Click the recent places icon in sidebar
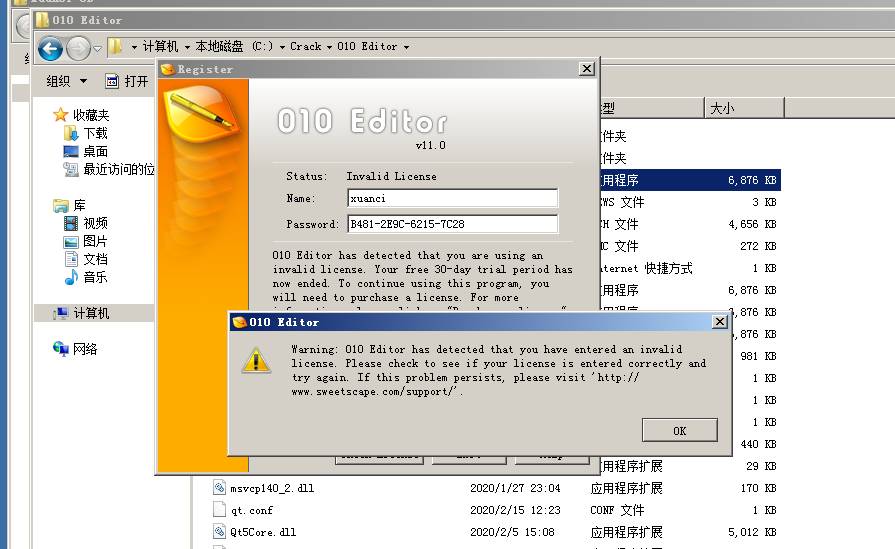Screen dimensions: 895x549 pos(71,169)
